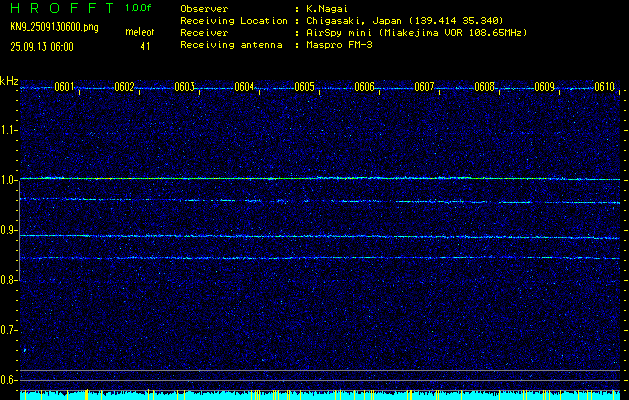Select the 0601 time marker

pos(64,87)
